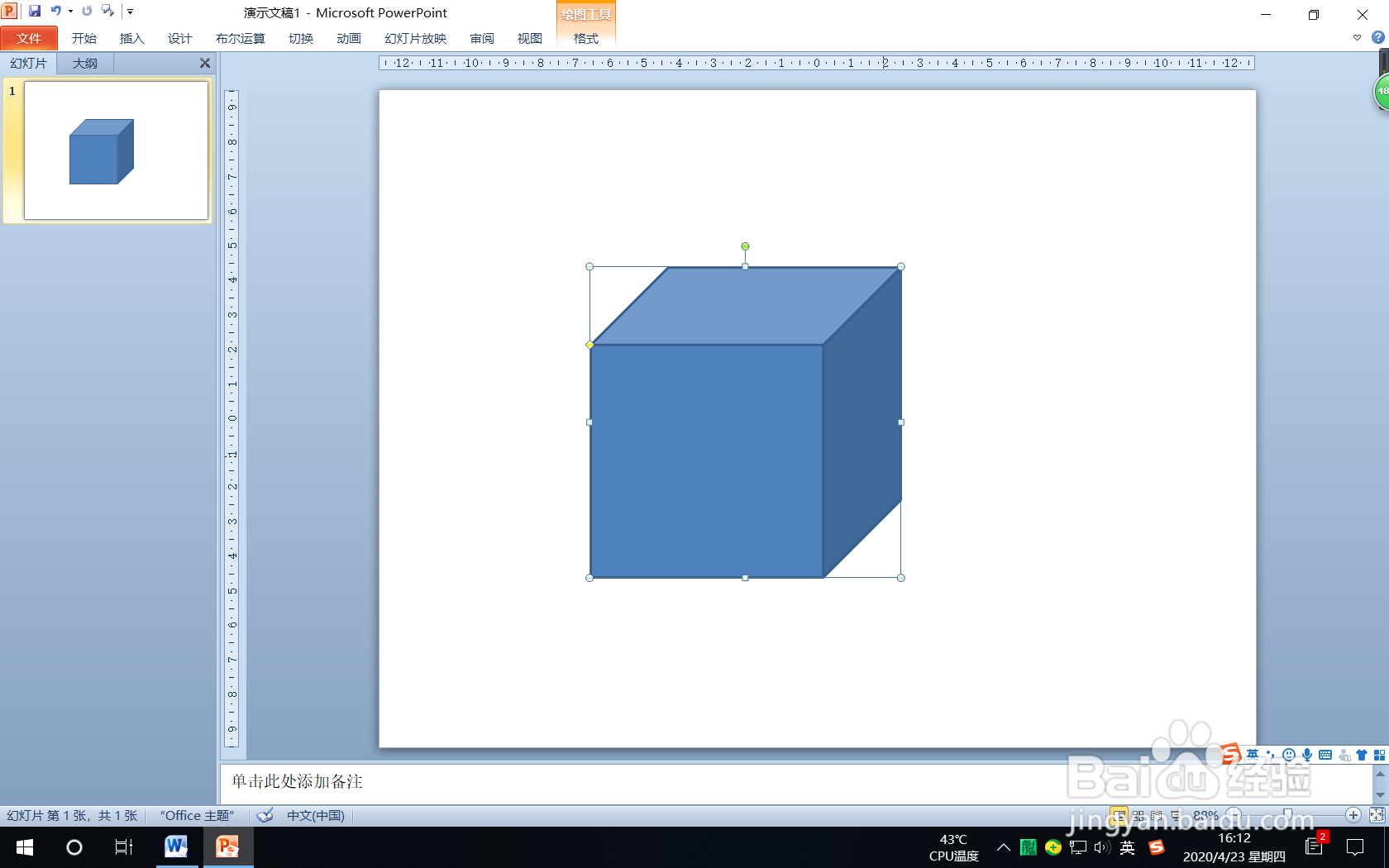Select the 幻灯片 pane tab
Image resolution: width=1389 pixels, height=868 pixels.
tap(28, 63)
